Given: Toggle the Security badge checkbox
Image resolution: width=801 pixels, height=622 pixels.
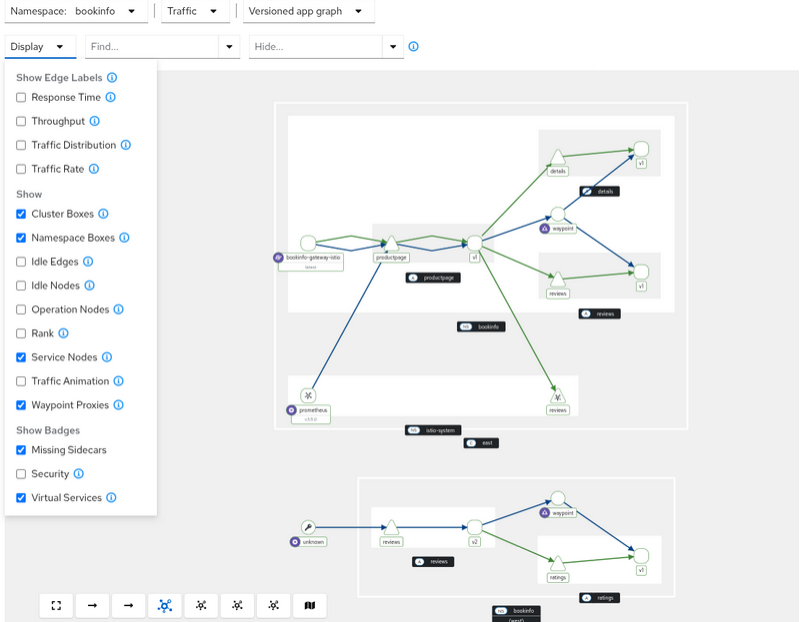Looking at the screenshot, I should coord(21,473).
